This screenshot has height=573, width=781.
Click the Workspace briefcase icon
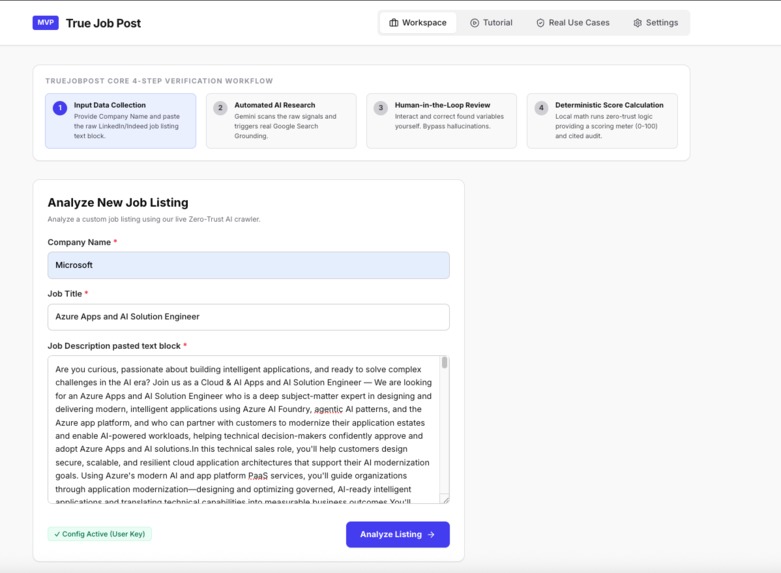(393, 23)
